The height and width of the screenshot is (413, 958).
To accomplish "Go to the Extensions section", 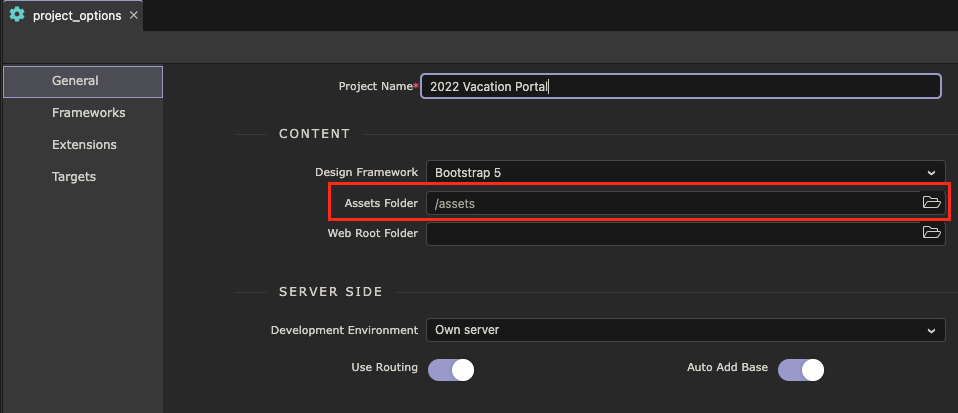I will 84,145.
